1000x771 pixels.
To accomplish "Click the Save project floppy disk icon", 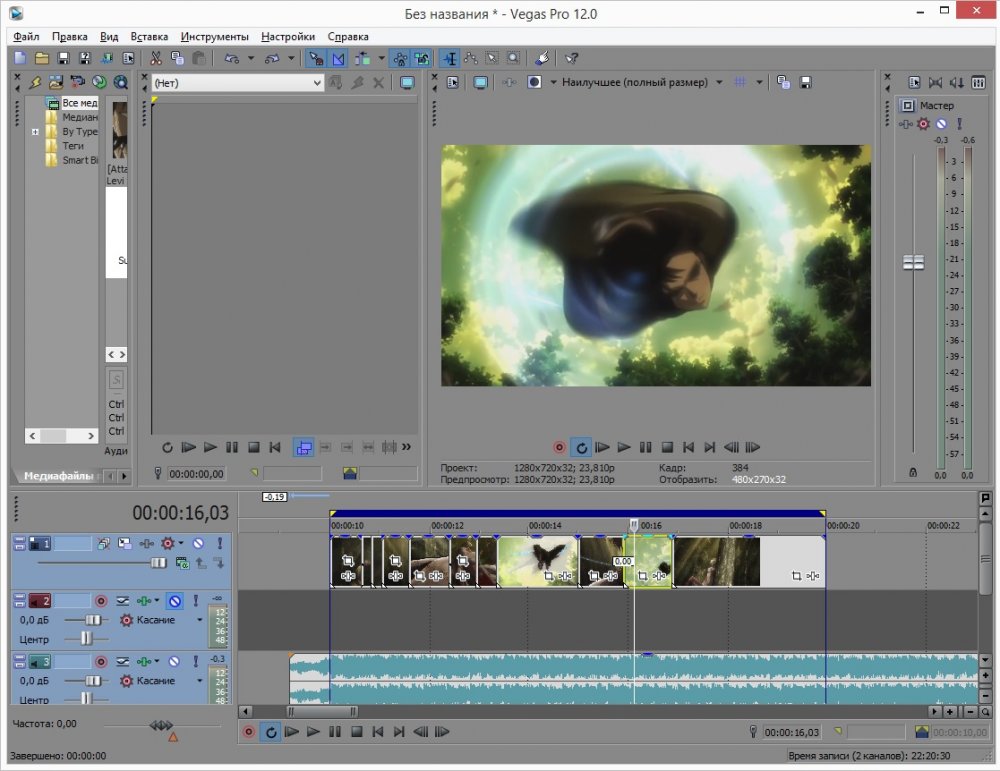I will [64, 58].
